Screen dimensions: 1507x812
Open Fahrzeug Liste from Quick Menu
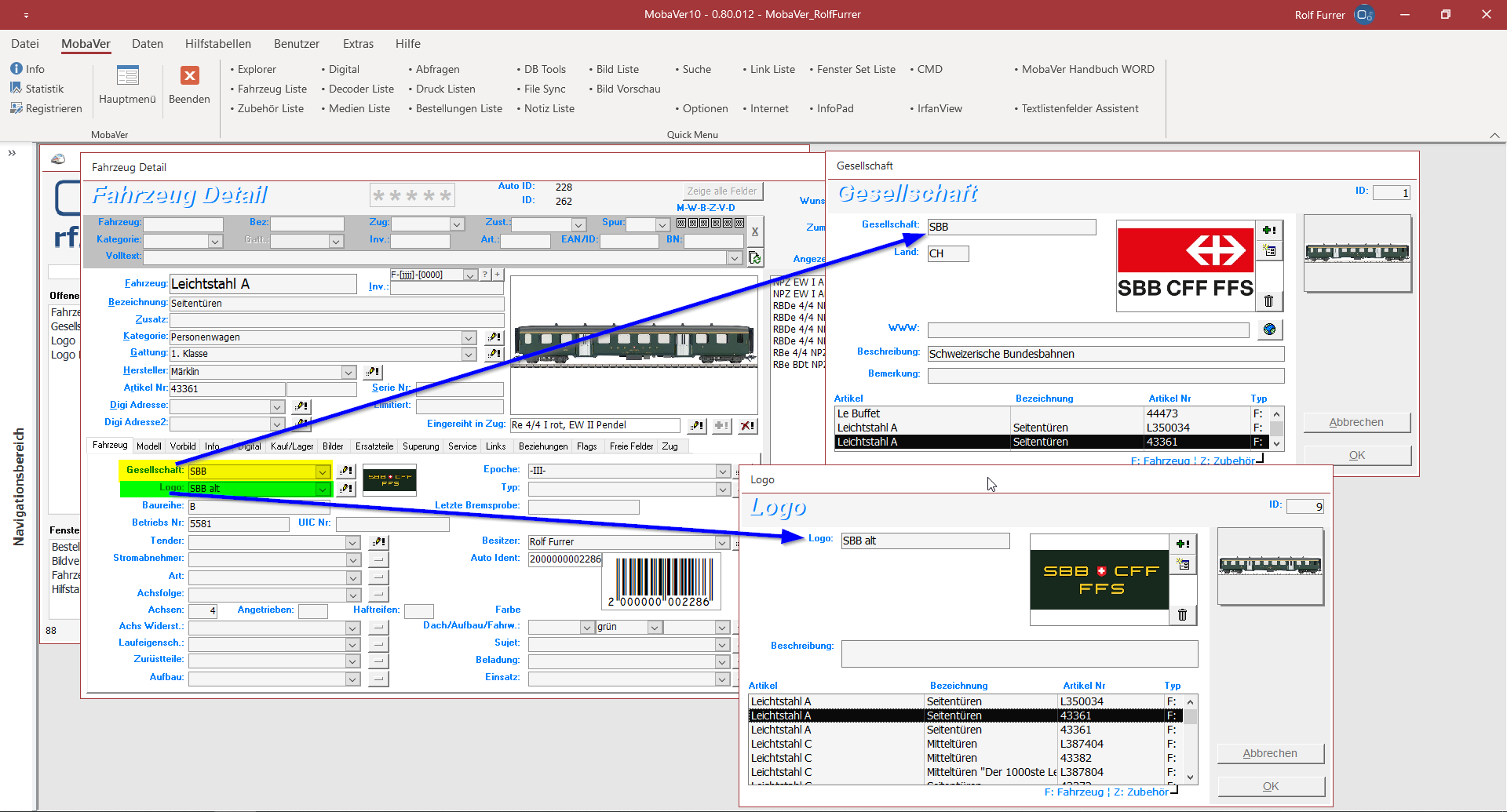[x=272, y=89]
